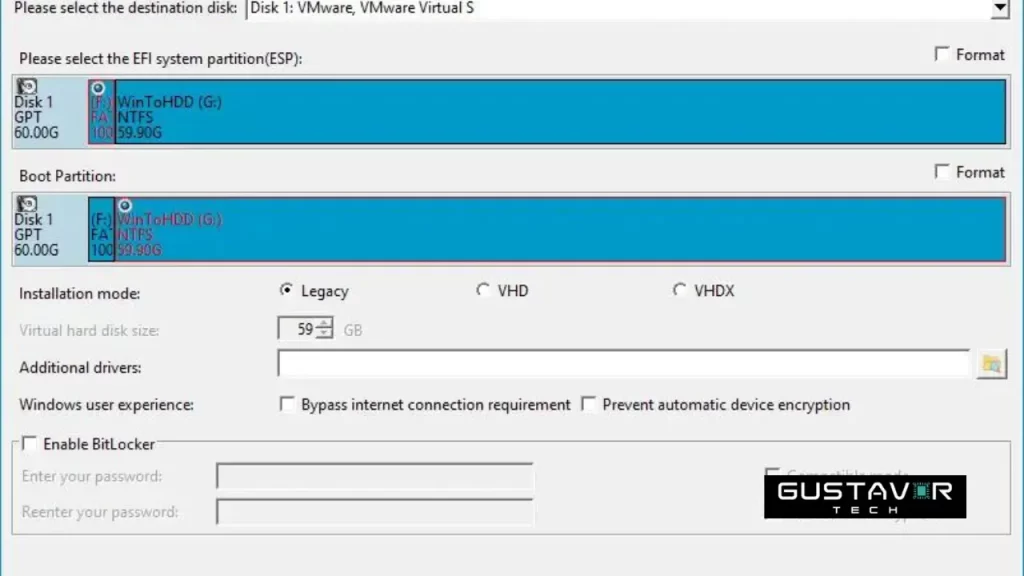The image size is (1024, 576).
Task: Open the destination disk dropdown
Action: [x=1000, y=8]
